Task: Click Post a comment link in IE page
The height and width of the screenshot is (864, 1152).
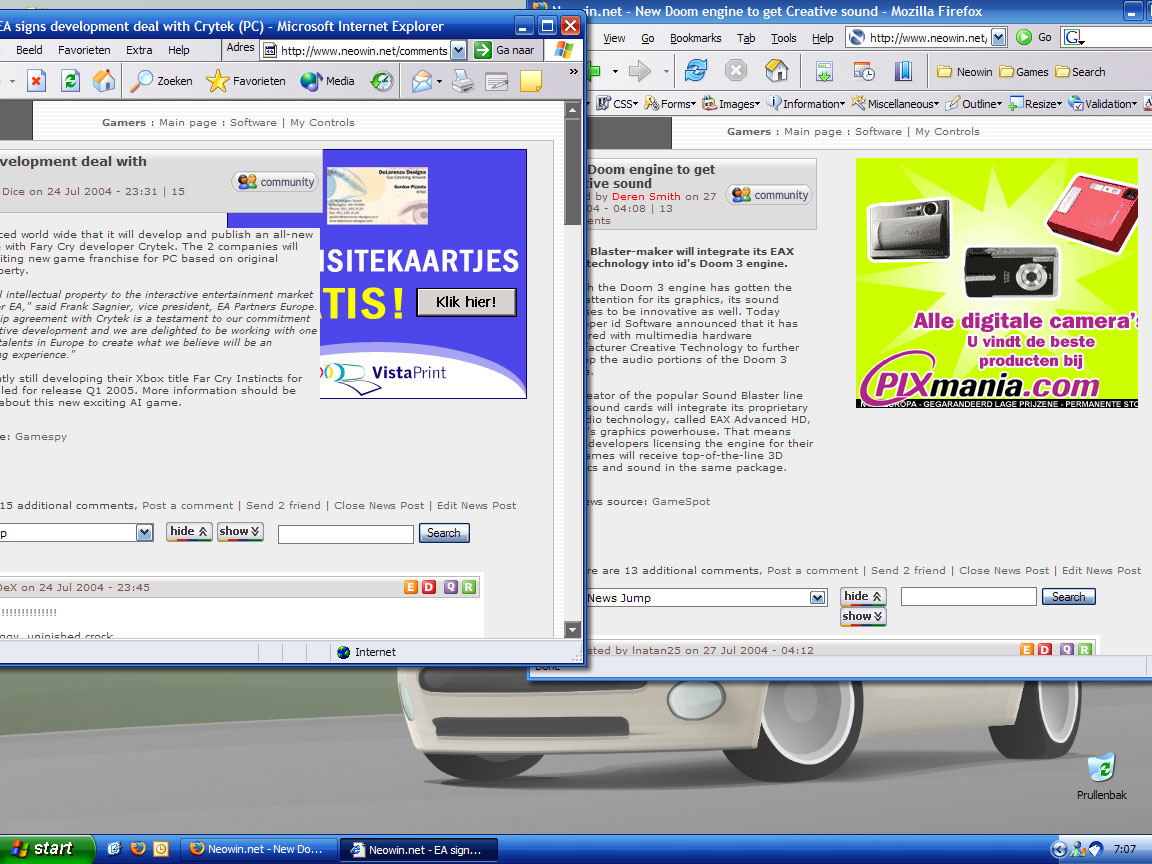Action: click(187, 505)
